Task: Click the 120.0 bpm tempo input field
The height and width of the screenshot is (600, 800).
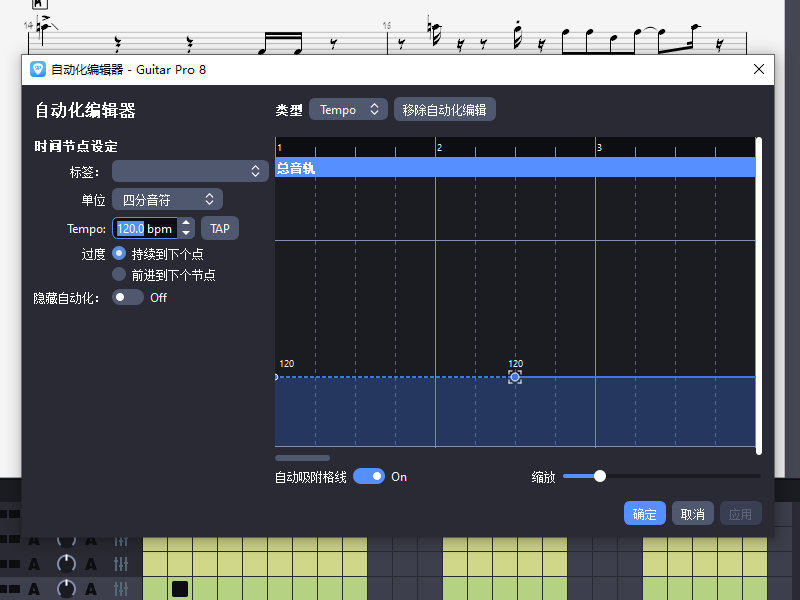Action: (145, 228)
